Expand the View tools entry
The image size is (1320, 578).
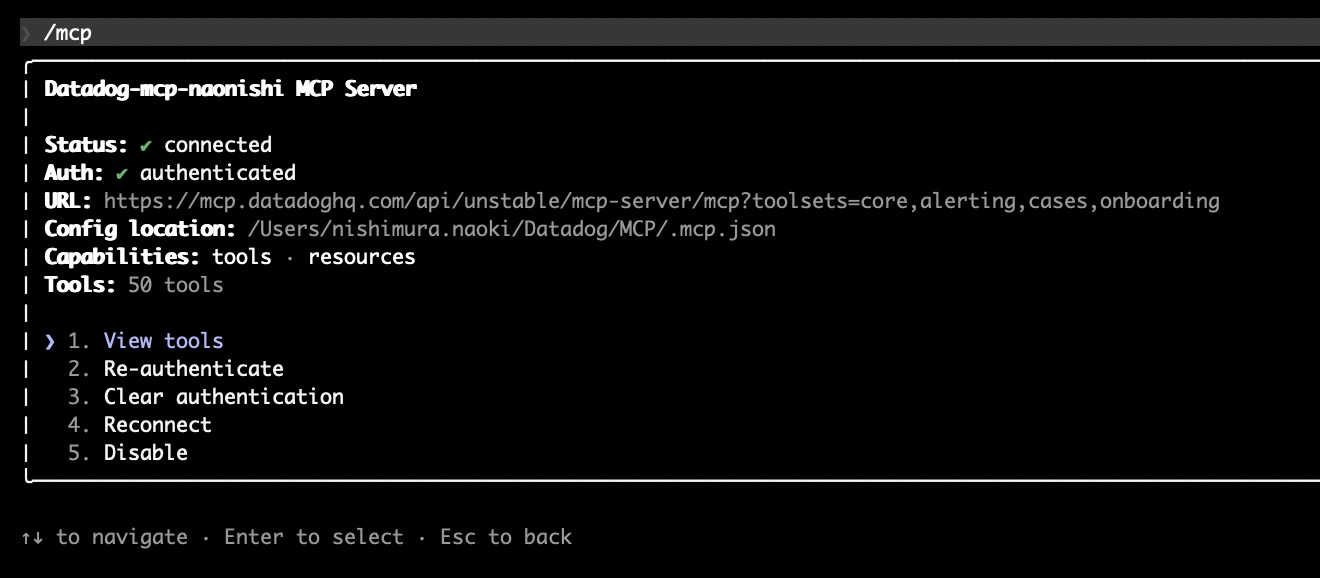163,340
